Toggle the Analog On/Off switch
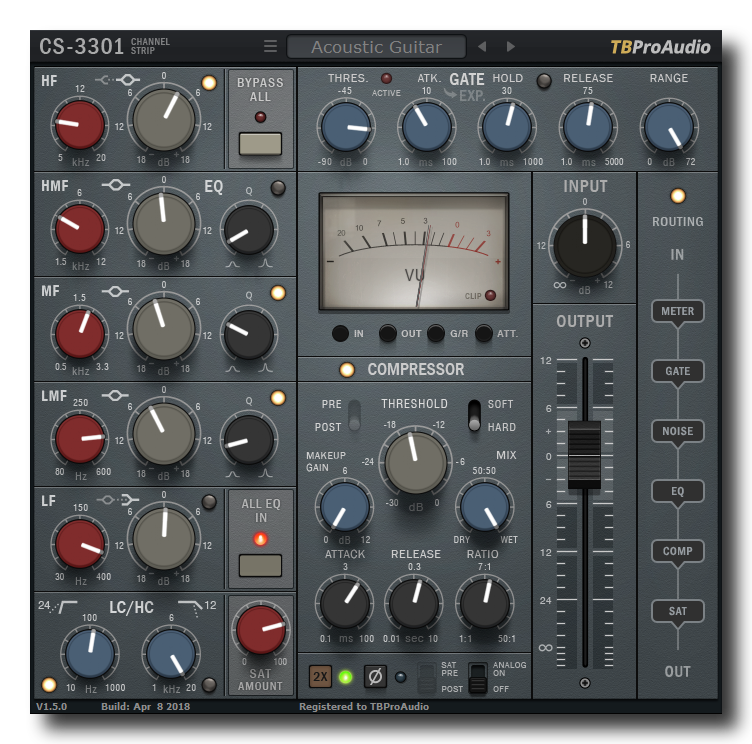This screenshot has width=752, height=744. point(477,677)
